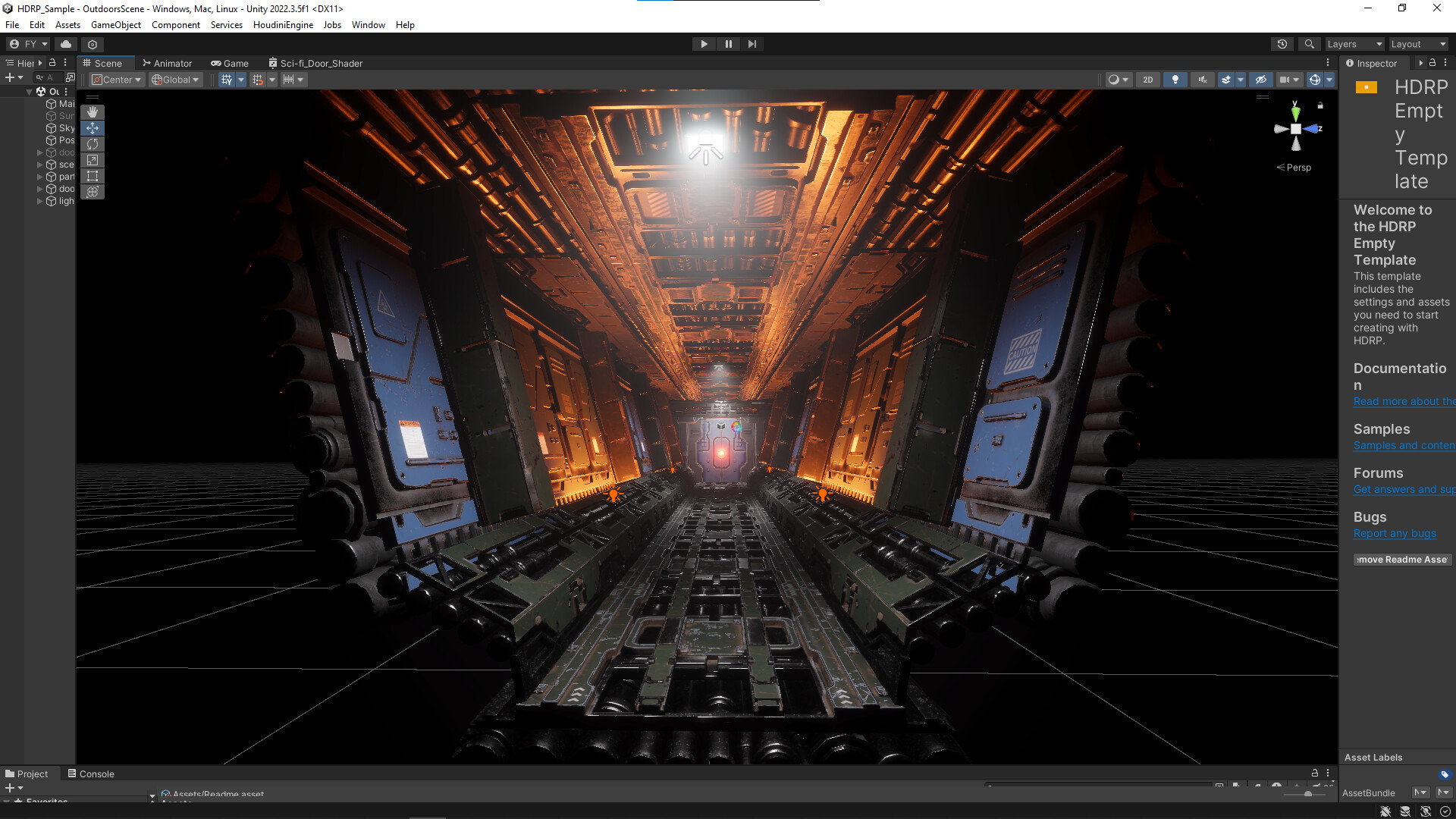Open the search window with the magnifier icon
1456x819 pixels.
click(1309, 44)
